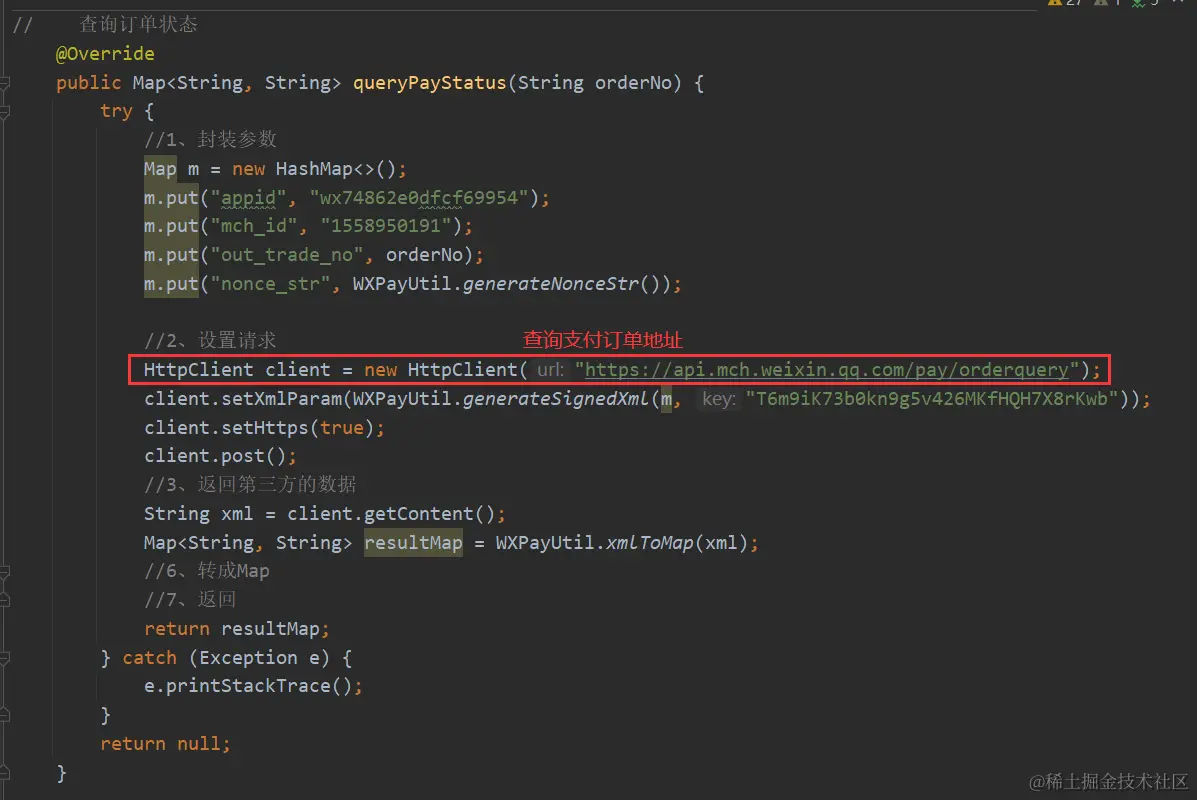Open the api.mch.weixin.qq.com orderquery URL link

click(x=827, y=369)
